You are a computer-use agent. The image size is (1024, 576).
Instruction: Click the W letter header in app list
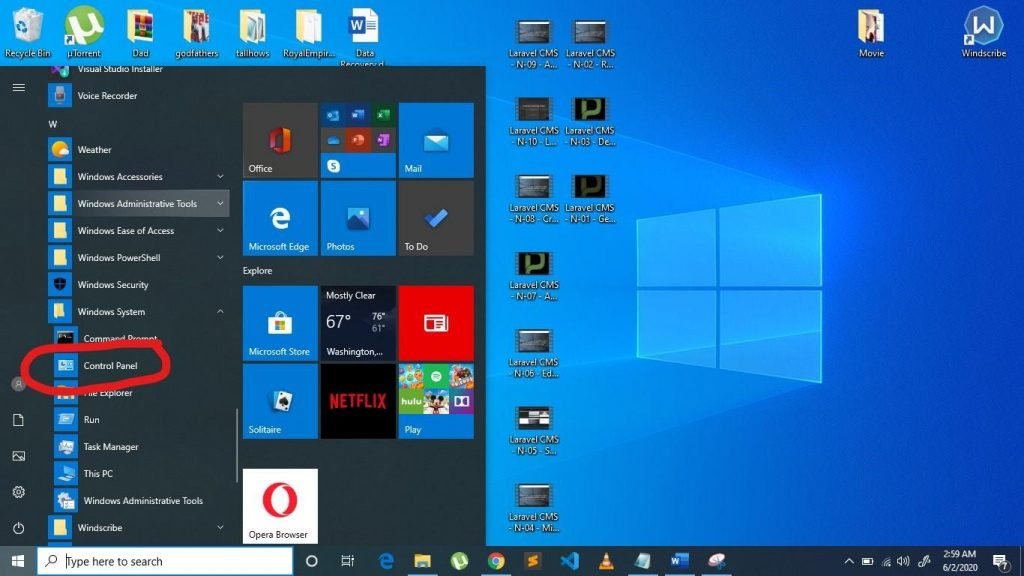52,124
